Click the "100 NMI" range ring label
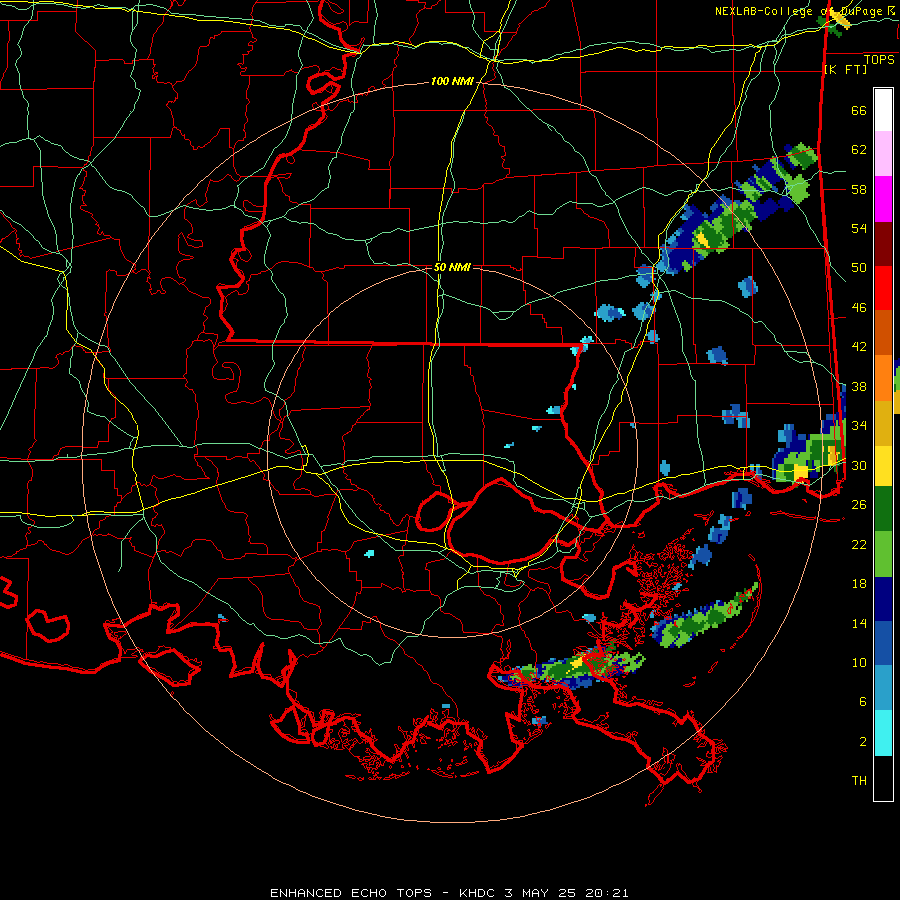 (452, 82)
